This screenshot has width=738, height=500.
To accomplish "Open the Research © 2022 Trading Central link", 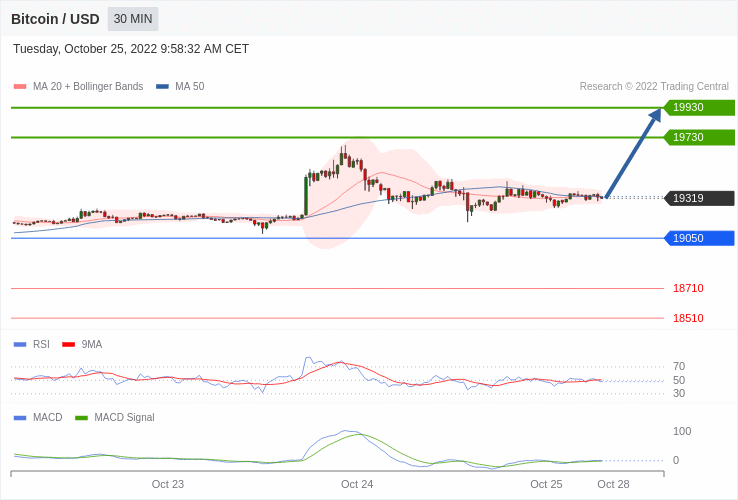I will (654, 86).
